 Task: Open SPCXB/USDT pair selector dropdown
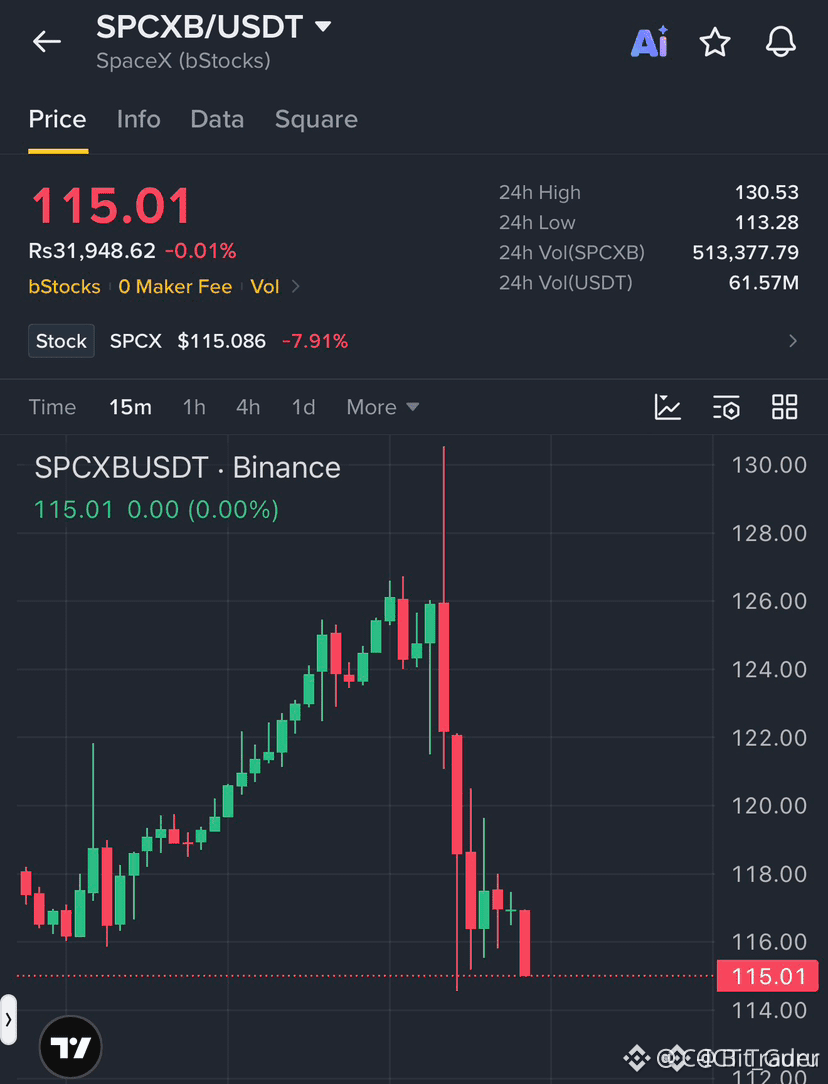(214, 27)
